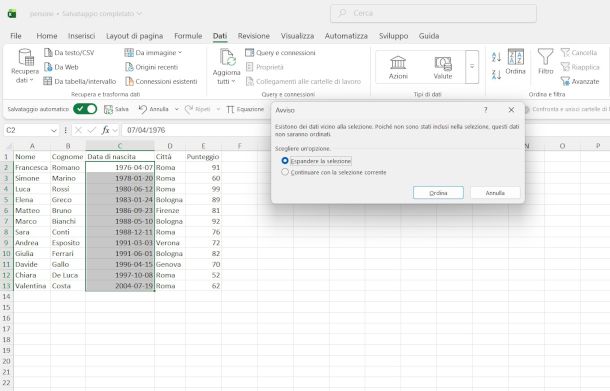Open the Inserisci ribbon tab
Image resolution: width=610 pixels, height=391 pixels.
[81, 36]
